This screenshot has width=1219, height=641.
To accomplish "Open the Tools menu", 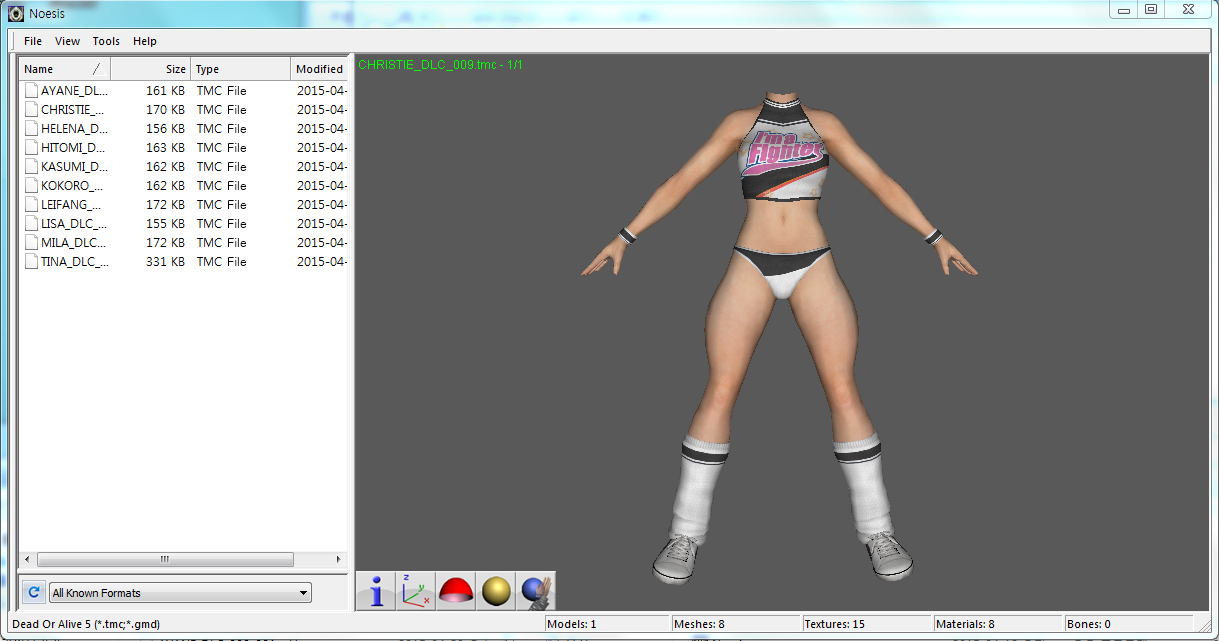I will click(x=106, y=41).
